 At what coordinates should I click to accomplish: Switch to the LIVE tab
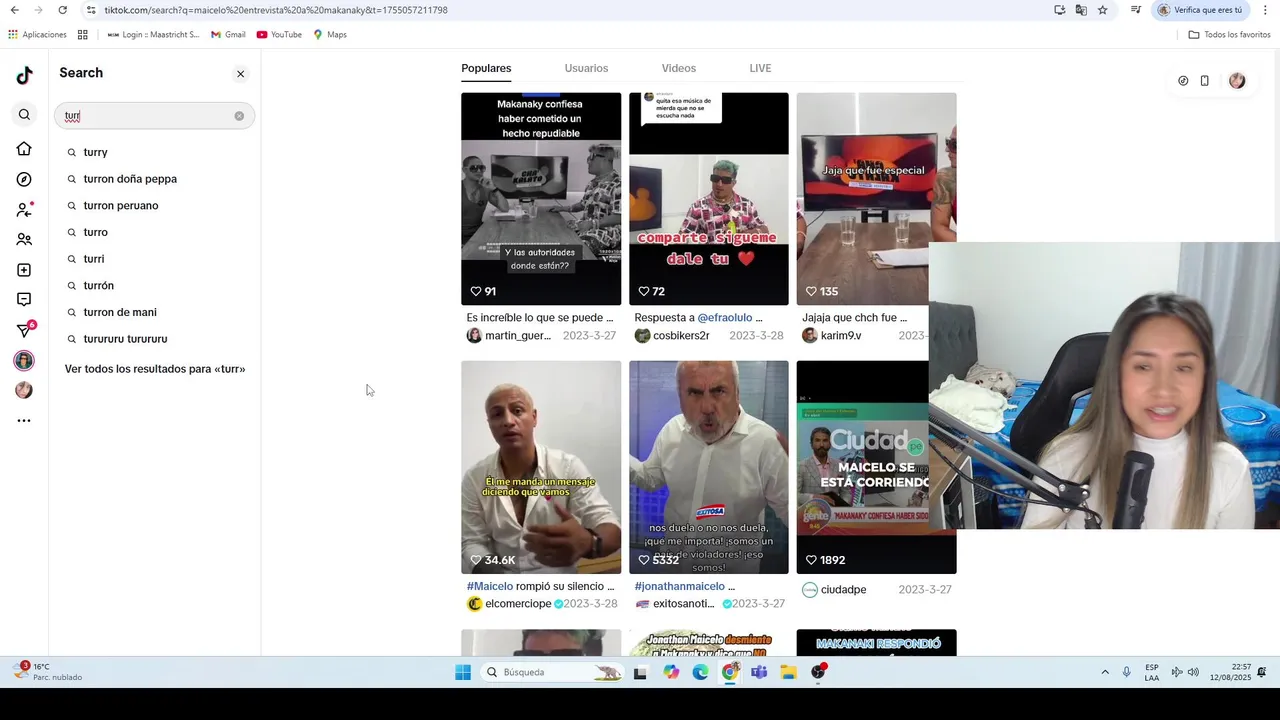pos(760,68)
